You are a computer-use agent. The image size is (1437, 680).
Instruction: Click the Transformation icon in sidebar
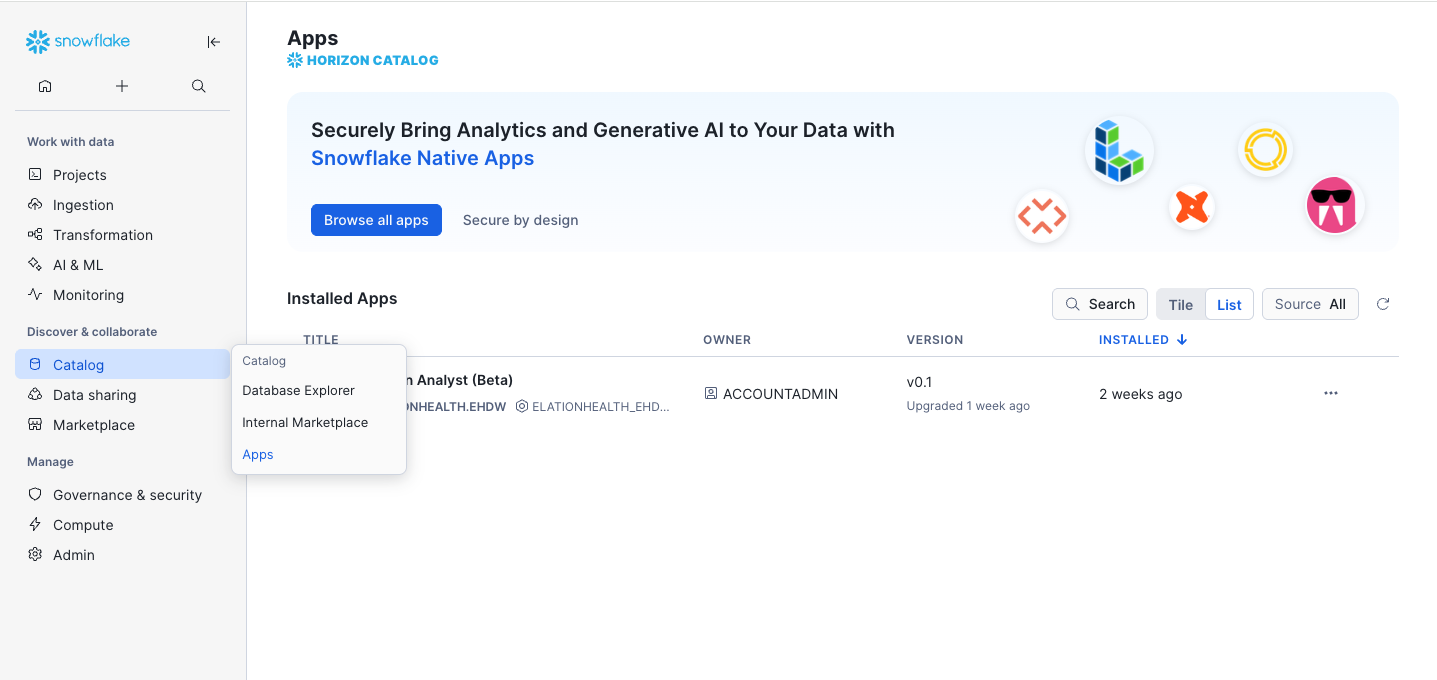click(35, 234)
